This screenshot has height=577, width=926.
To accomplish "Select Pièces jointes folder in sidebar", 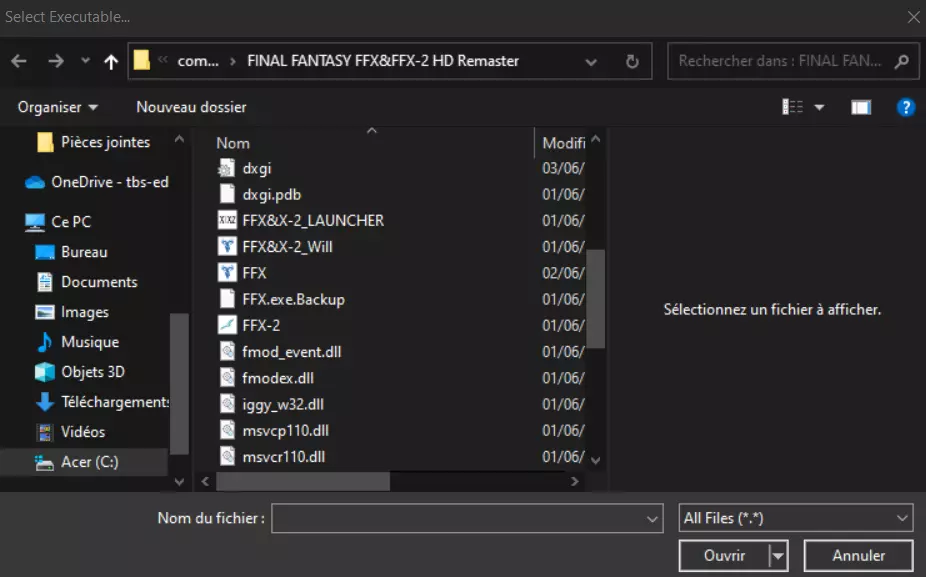I will click(x=94, y=142).
